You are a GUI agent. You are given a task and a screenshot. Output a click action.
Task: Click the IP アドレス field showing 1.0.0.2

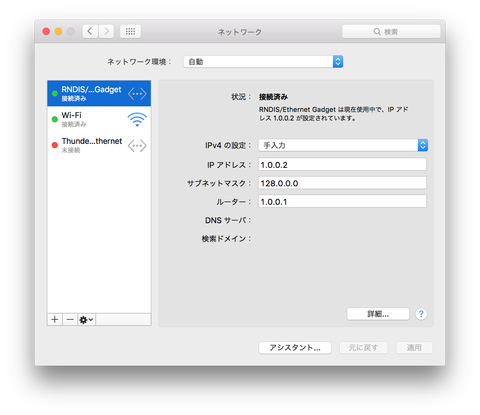[342, 165]
